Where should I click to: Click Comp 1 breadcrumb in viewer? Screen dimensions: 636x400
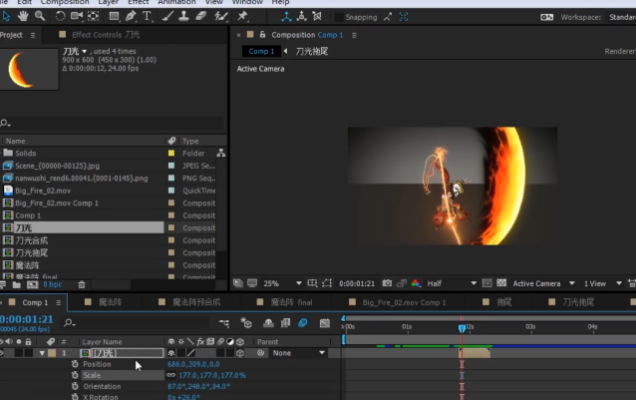tap(261, 52)
